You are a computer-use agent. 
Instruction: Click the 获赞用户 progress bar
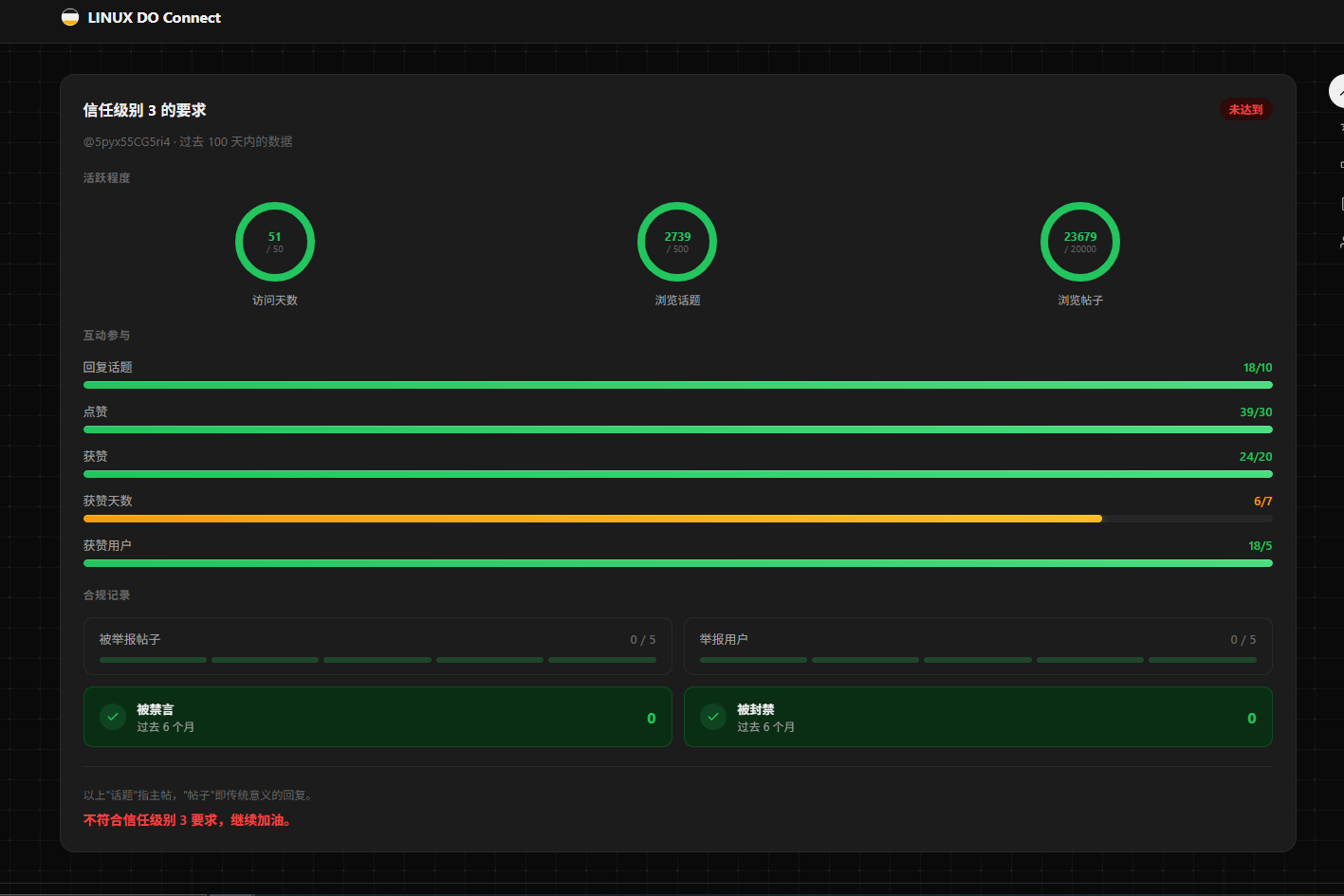pyautogui.click(x=678, y=563)
